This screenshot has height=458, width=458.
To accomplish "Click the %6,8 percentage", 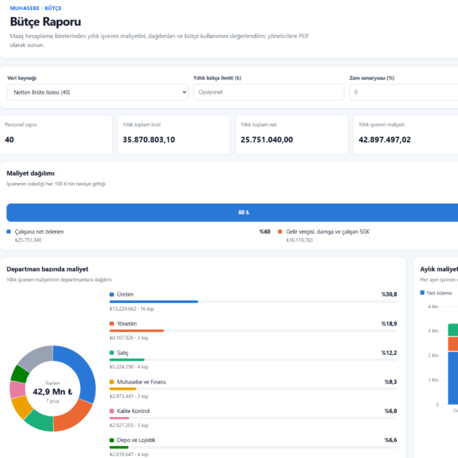I will tap(390, 411).
